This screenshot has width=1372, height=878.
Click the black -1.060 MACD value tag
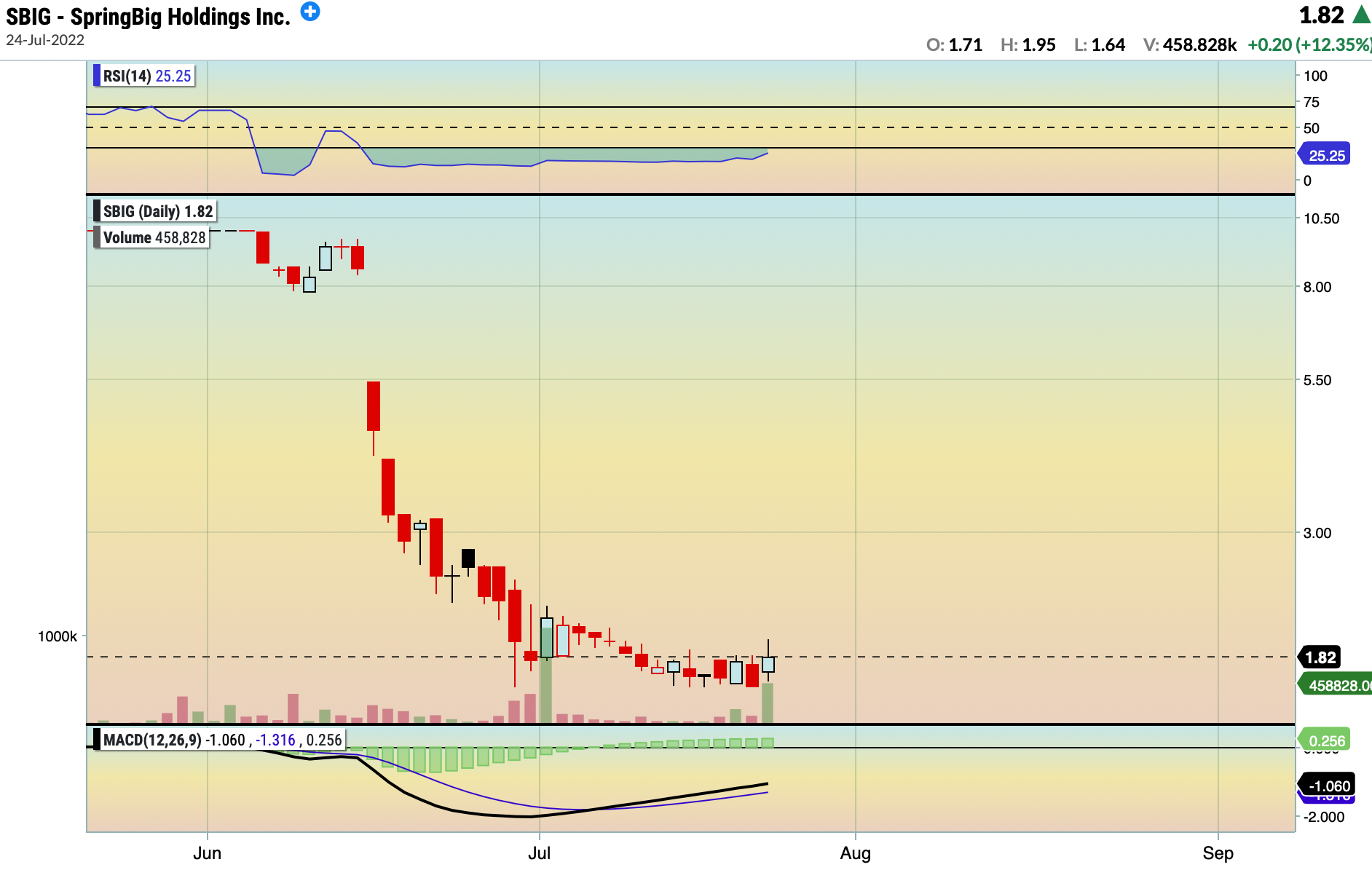click(x=1327, y=786)
